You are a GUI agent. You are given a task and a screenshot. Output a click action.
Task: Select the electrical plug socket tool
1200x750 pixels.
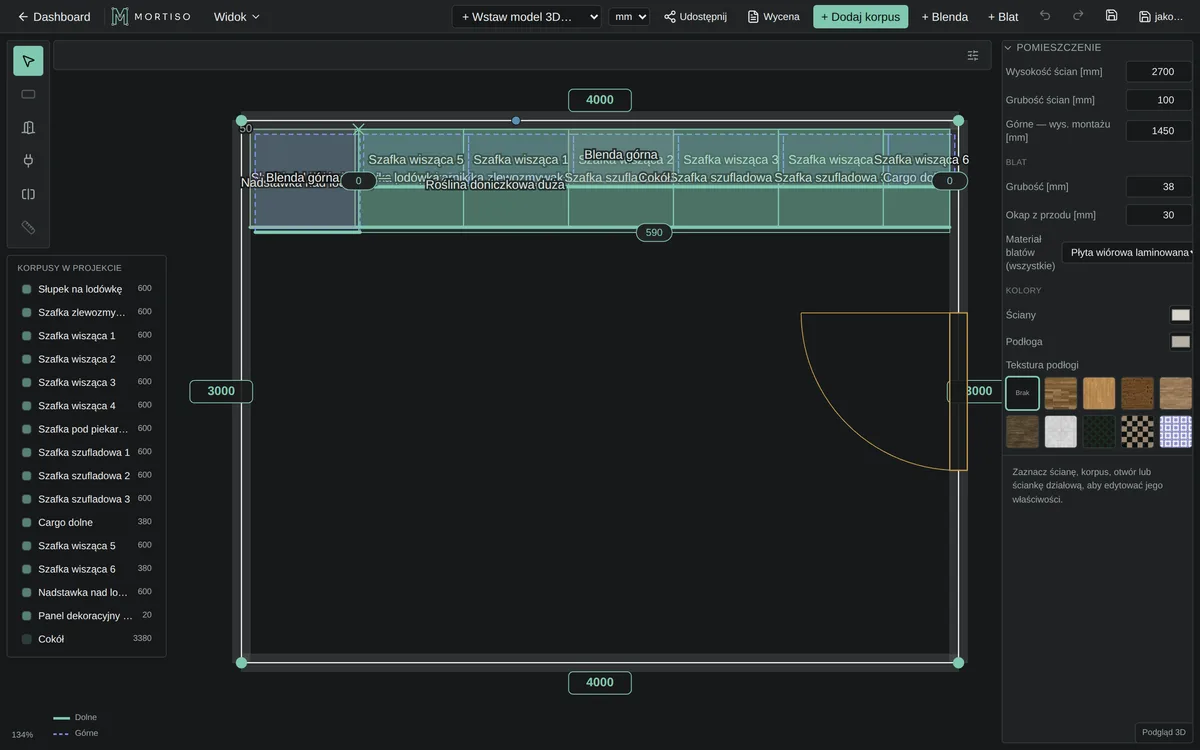[28, 160]
